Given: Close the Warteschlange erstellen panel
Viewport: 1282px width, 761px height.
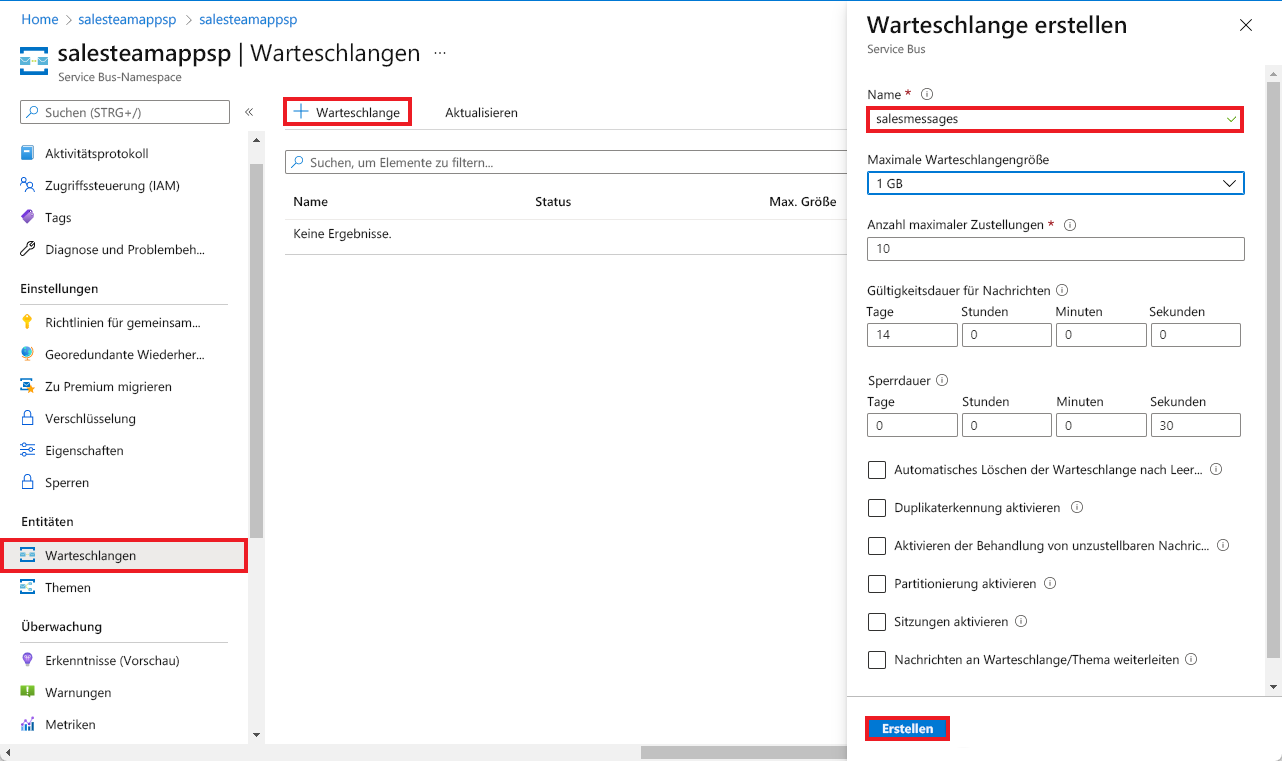Looking at the screenshot, I should 1246,25.
